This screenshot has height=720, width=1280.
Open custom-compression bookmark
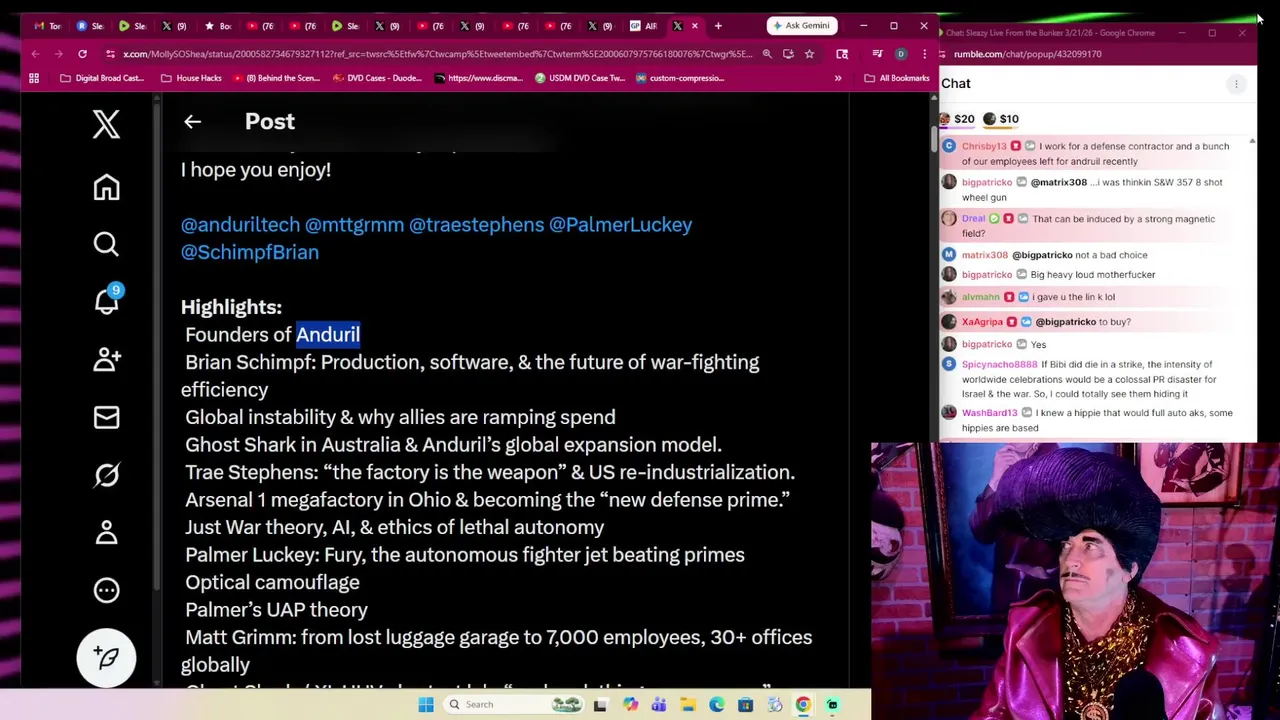pyautogui.click(x=678, y=78)
